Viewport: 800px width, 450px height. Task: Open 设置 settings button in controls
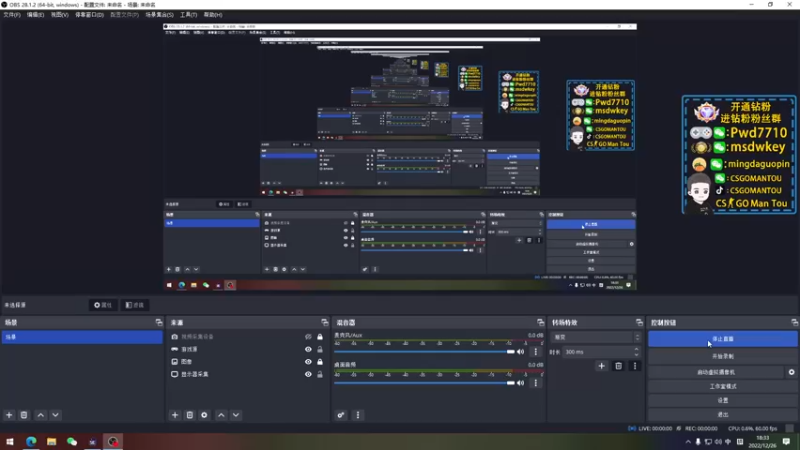[722, 401]
